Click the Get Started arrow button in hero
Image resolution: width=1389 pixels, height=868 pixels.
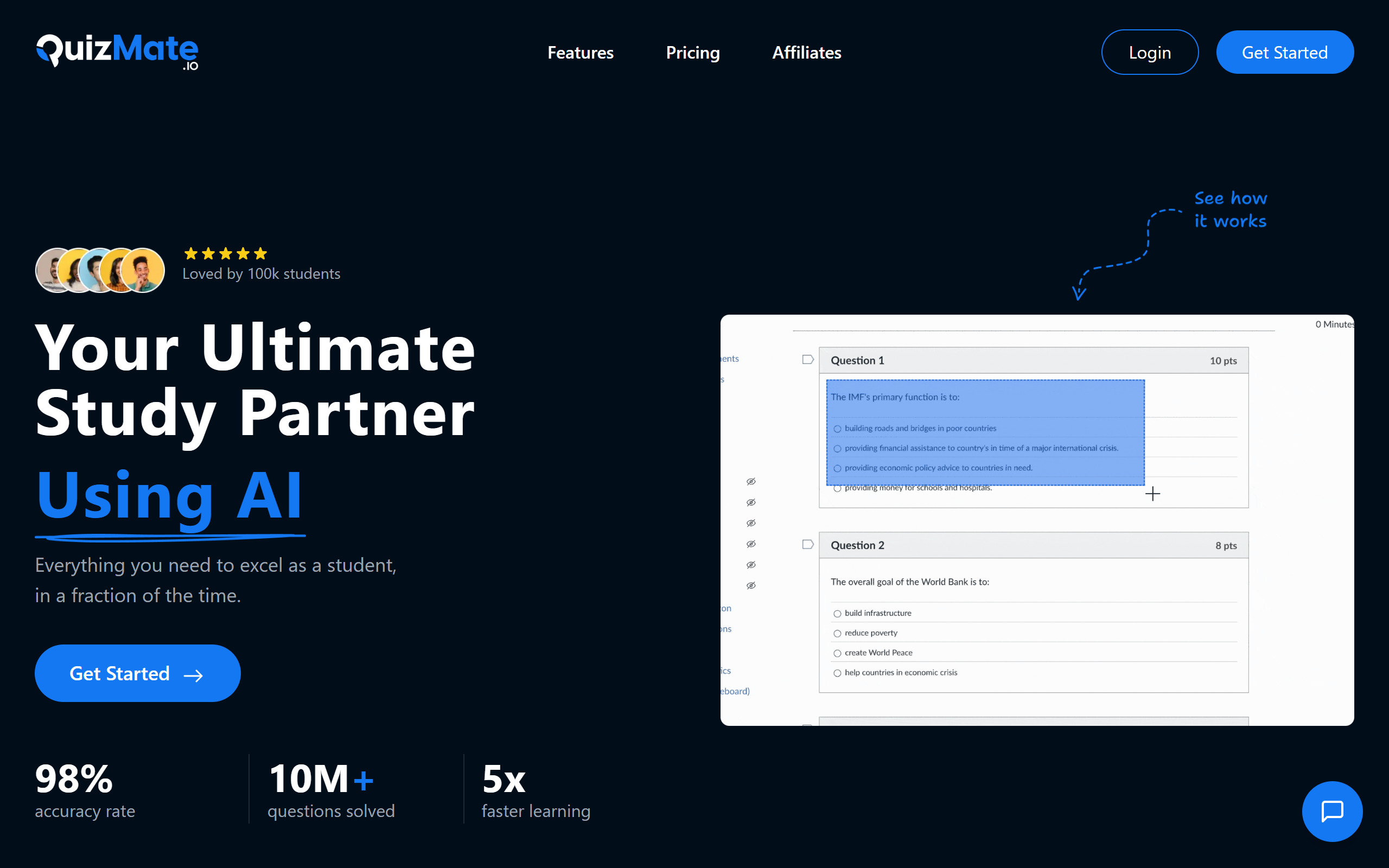click(137, 673)
